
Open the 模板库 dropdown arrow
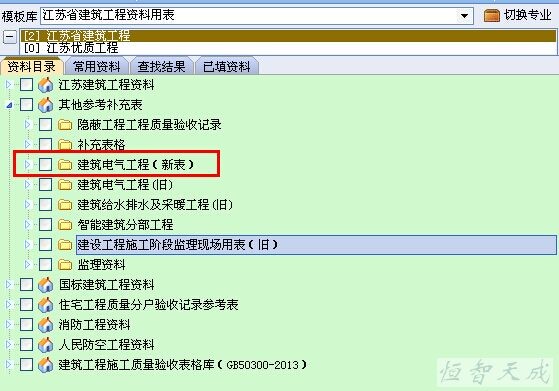464,16
